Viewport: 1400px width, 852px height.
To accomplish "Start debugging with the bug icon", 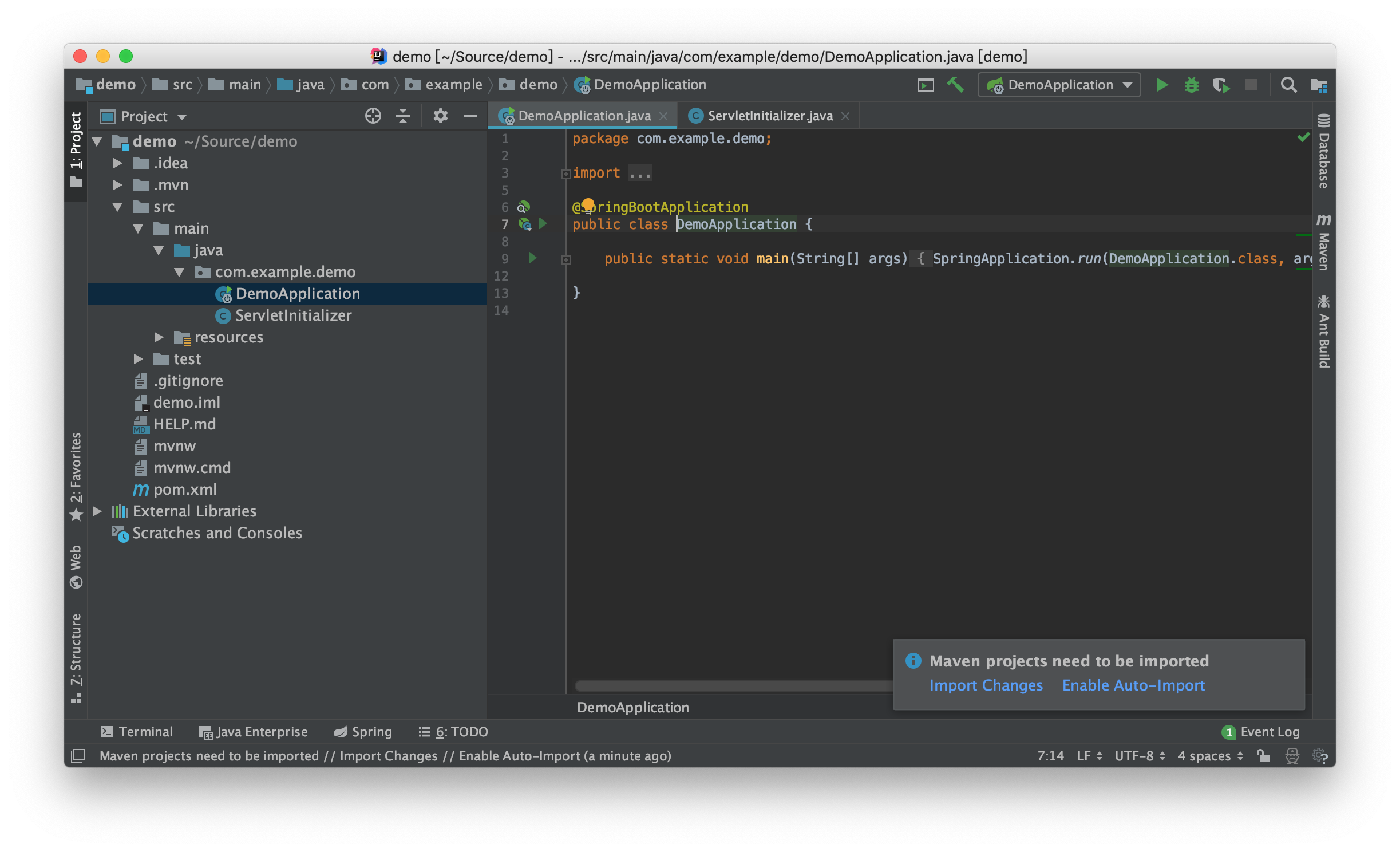I will (x=1191, y=85).
